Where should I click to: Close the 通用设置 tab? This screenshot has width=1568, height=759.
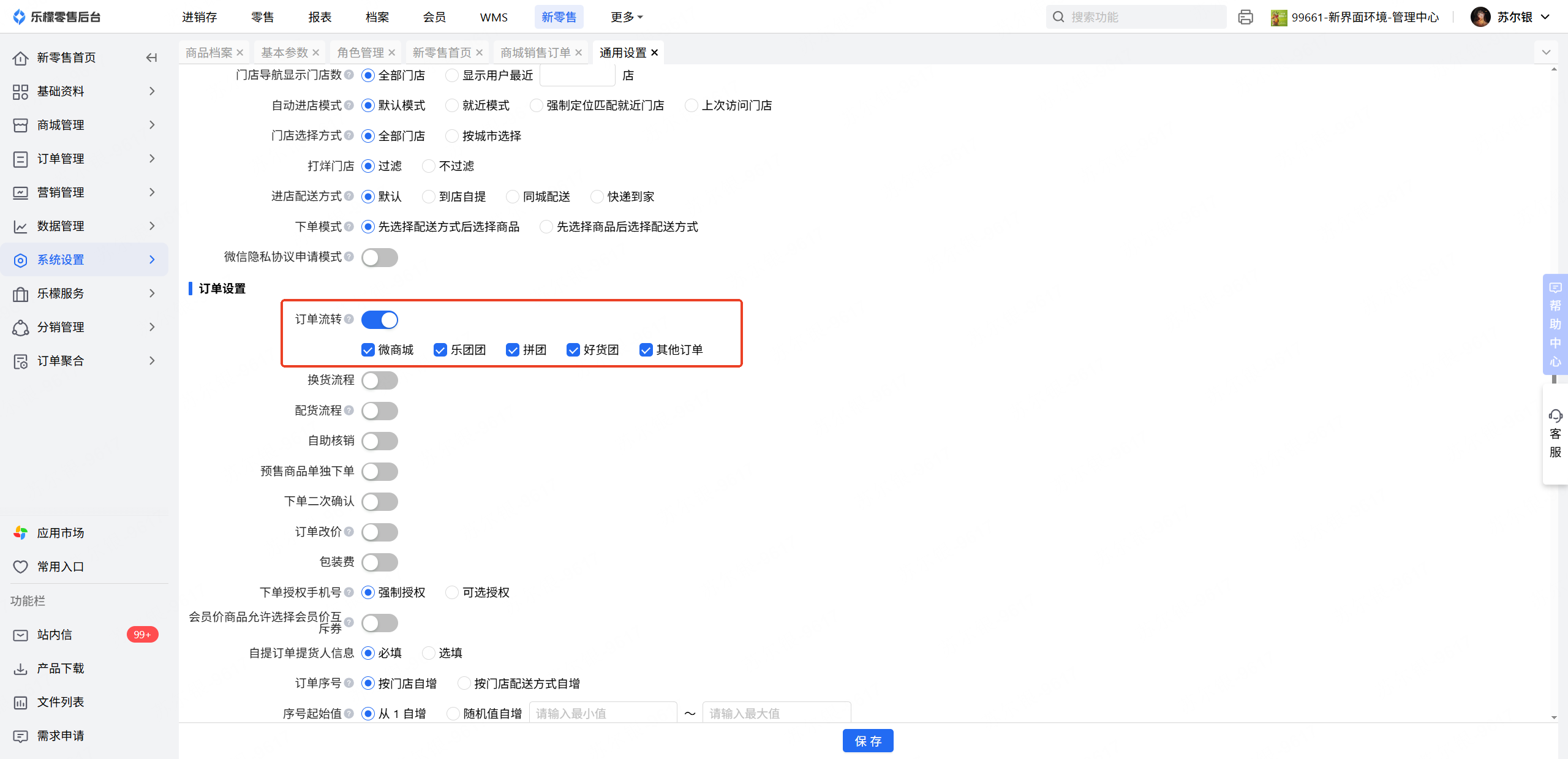click(655, 53)
